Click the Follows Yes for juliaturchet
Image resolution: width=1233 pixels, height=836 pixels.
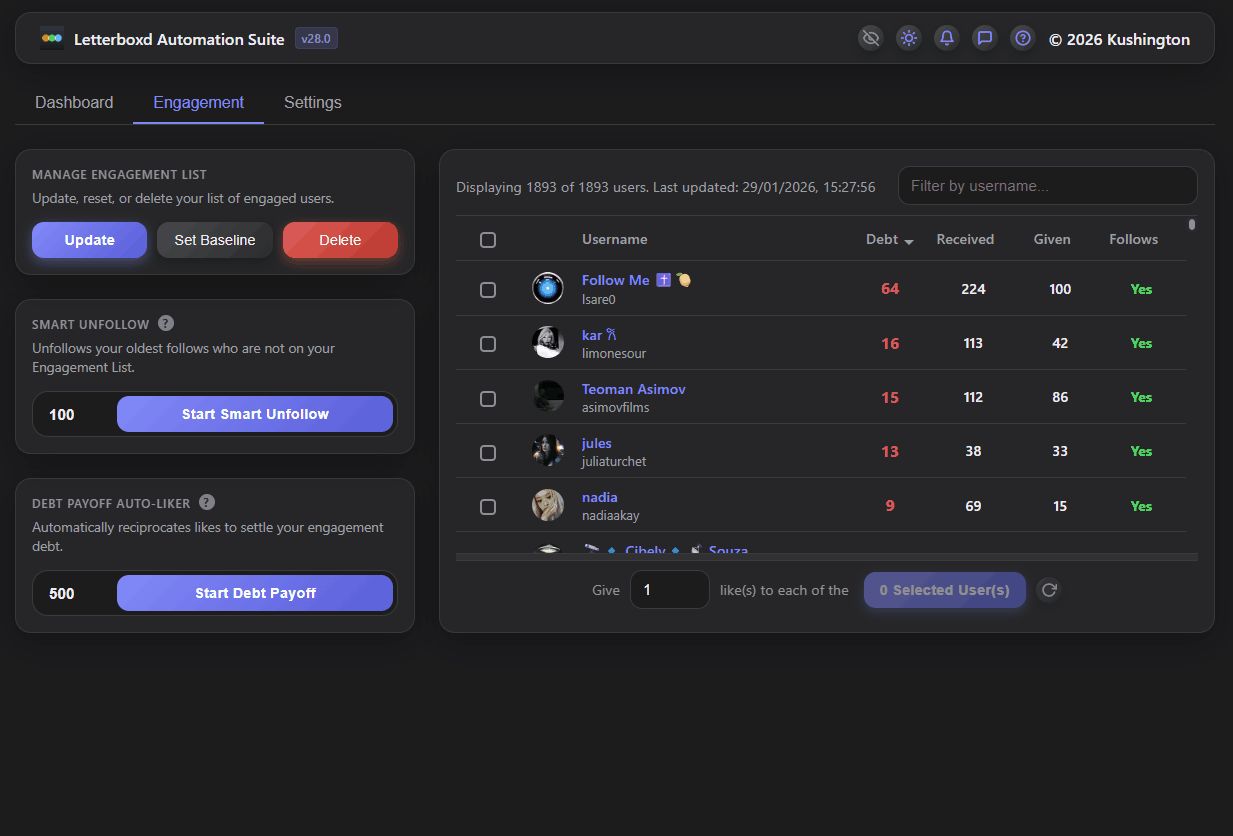[1141, 451]
